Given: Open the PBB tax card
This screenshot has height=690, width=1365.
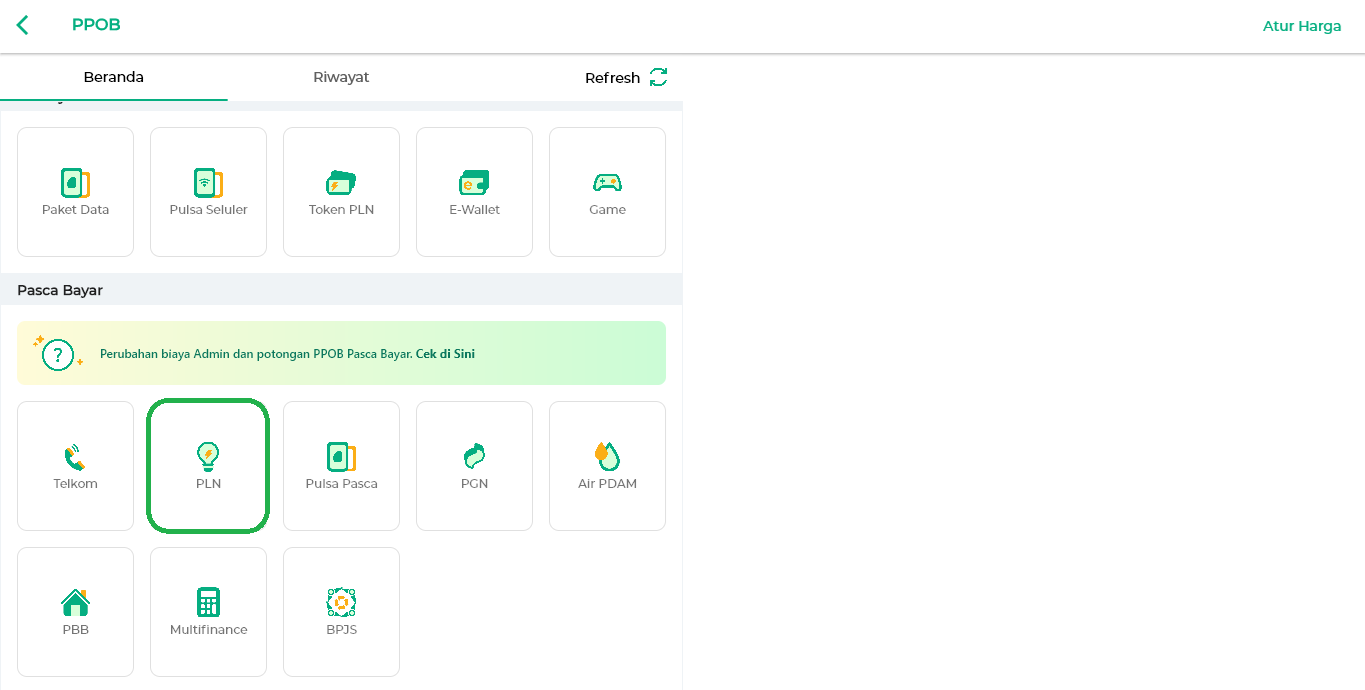Looking at the screenshot, I should (x=75, y=612).
